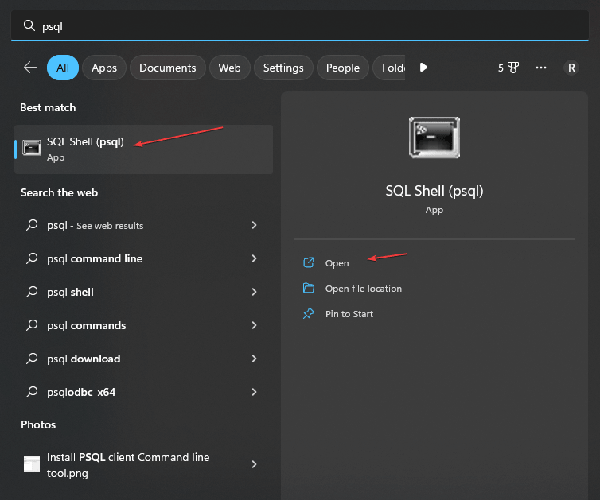Click the R user account avatar

[x=571, y=68]
